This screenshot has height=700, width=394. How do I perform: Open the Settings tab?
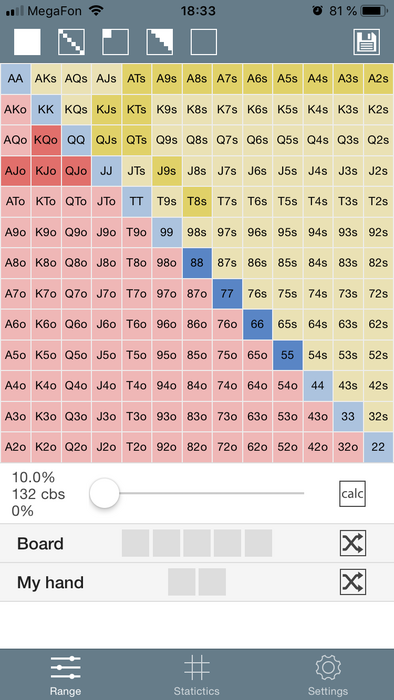328,675
